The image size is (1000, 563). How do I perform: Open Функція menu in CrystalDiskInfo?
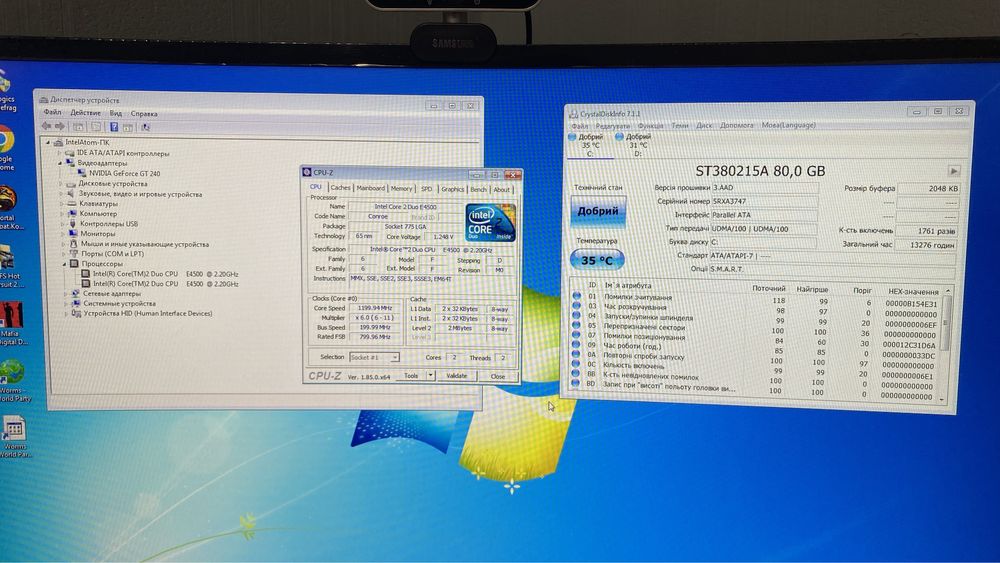point(651,126)
